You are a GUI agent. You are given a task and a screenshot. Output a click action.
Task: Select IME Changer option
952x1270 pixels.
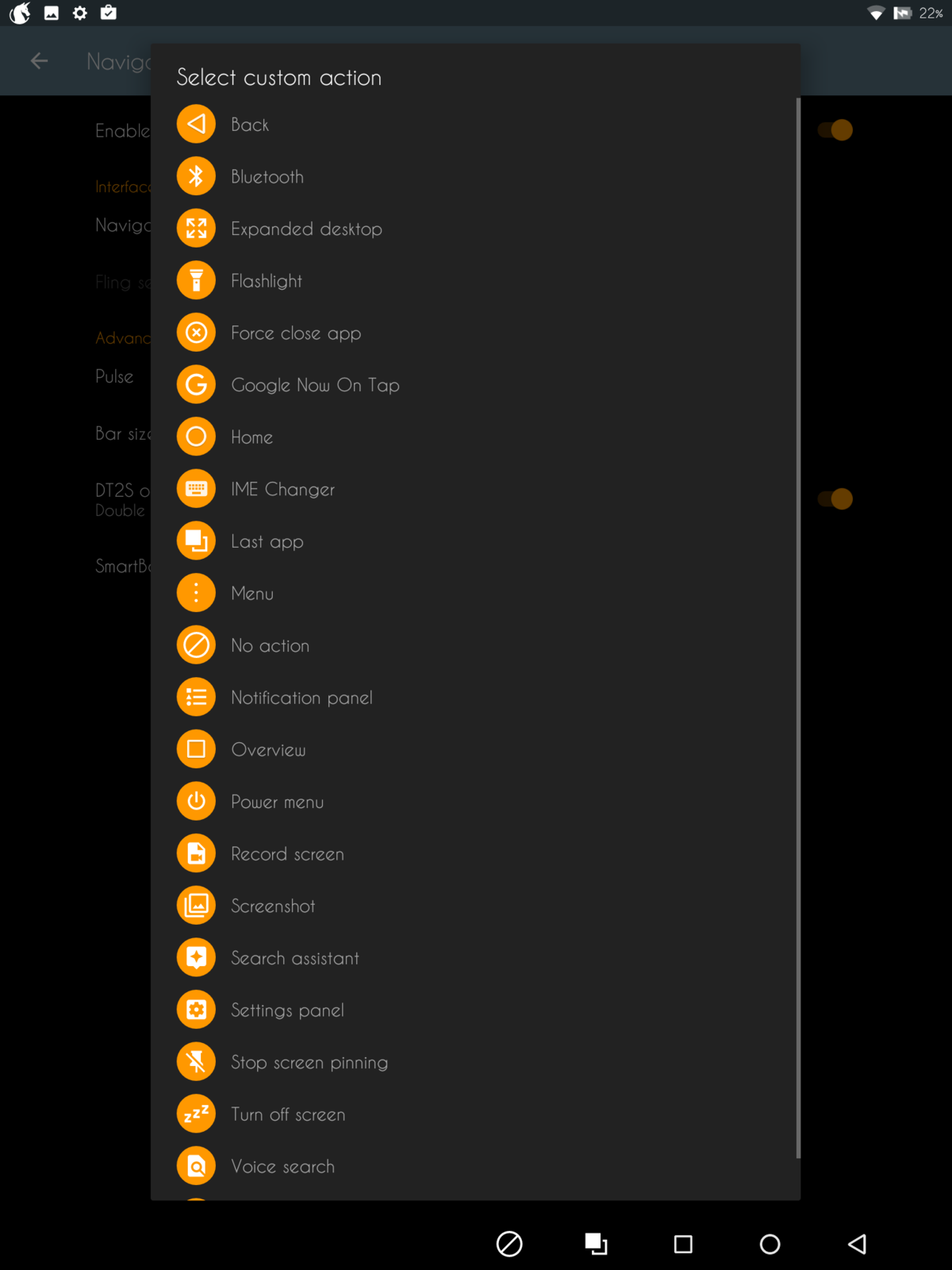(x=282, y=490)
